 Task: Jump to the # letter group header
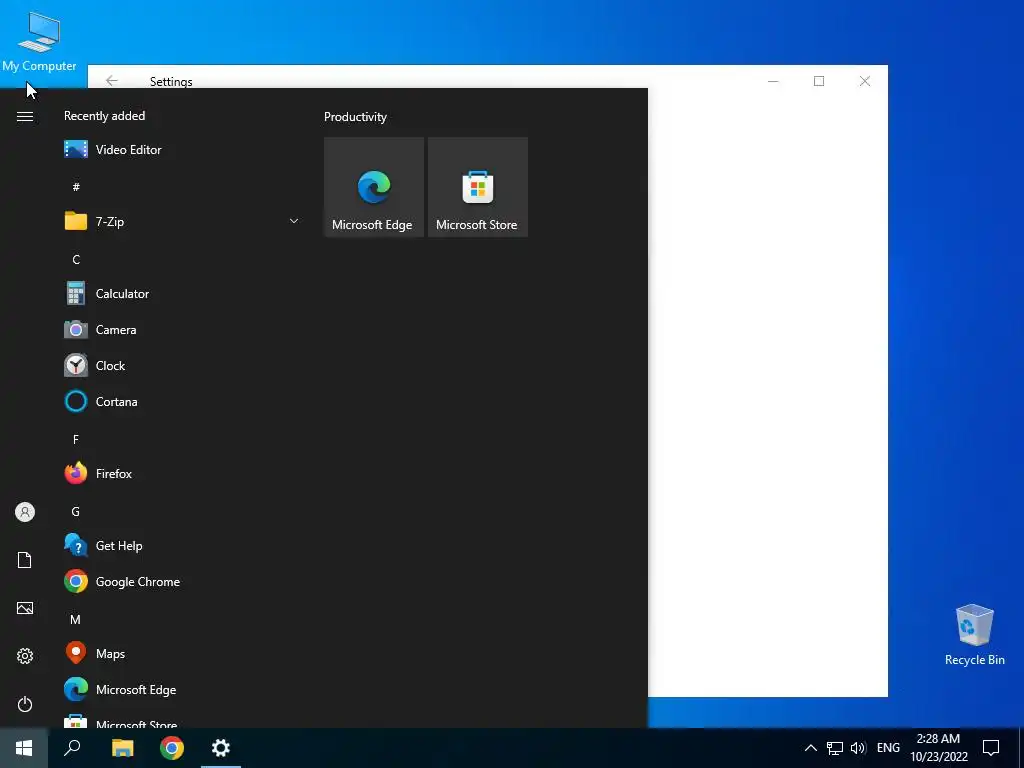pyautogui.click(x=76, y=187)
